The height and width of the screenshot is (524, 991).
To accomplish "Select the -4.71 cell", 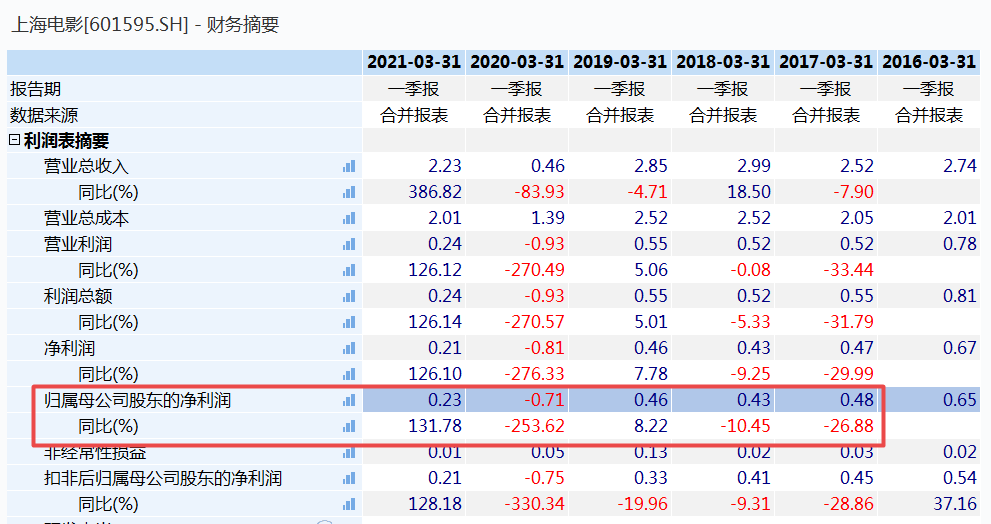I will [620, 192].
